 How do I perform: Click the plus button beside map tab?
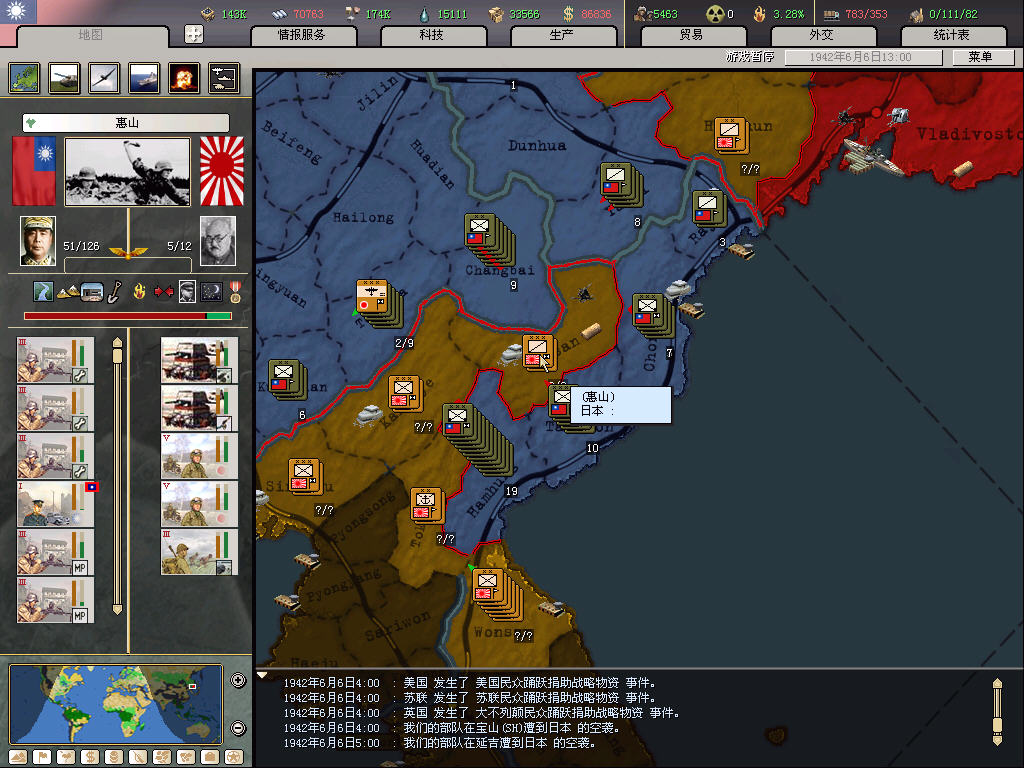[x=194, y=34]
